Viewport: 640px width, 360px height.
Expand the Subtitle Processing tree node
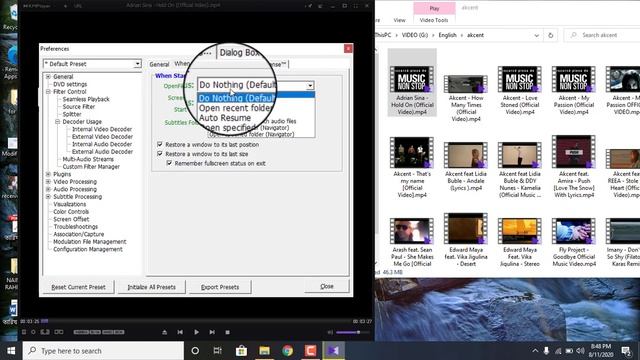[x=48, y=197]
